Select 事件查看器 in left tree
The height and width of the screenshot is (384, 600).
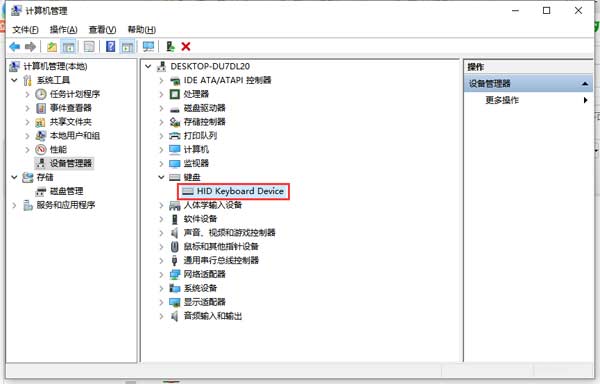70,108
